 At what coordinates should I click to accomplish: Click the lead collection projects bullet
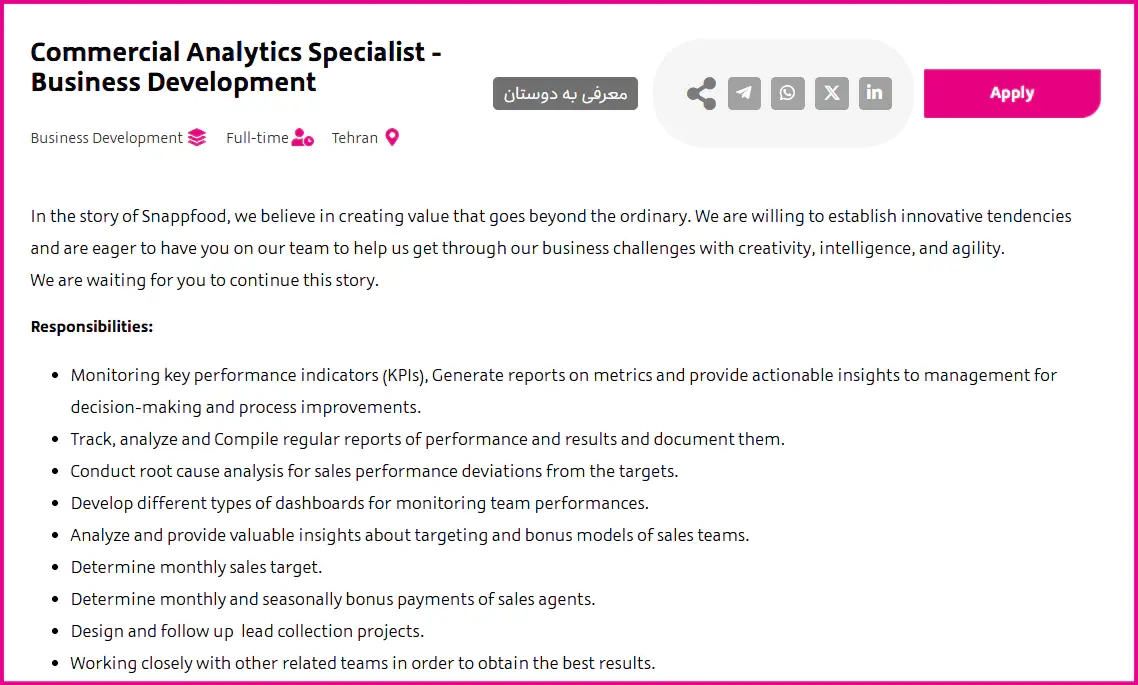point(247,631)
